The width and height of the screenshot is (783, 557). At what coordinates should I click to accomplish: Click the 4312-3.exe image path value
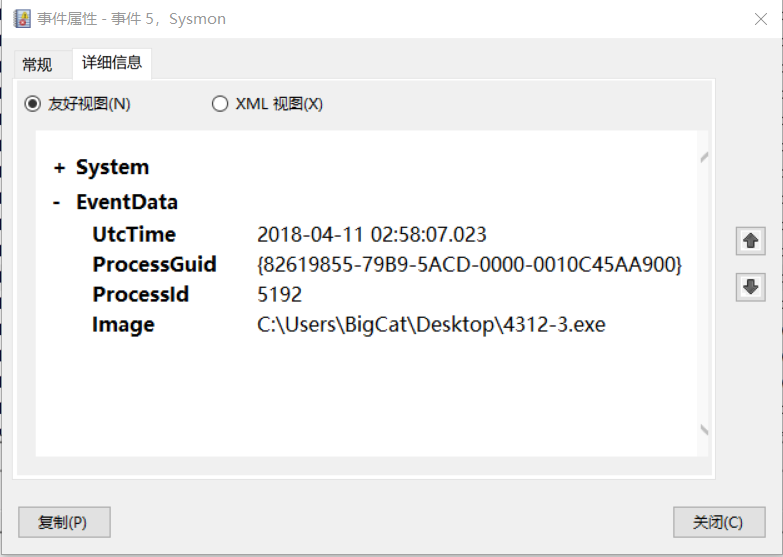pyautogui.click(x=431, y=325)
